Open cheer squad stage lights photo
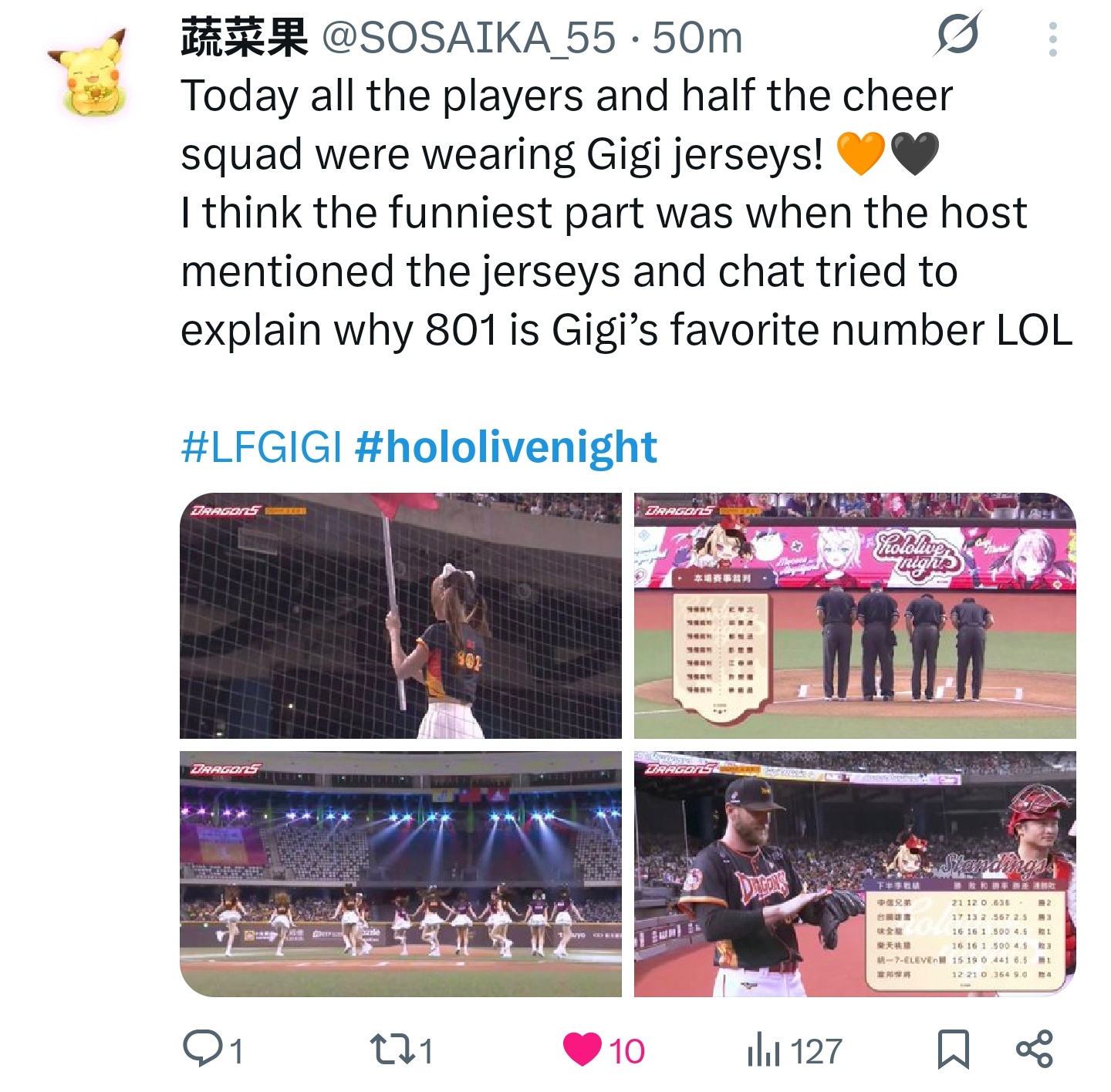Image resolution: width=1111 pixels, height=1092 pixels. 400,874
